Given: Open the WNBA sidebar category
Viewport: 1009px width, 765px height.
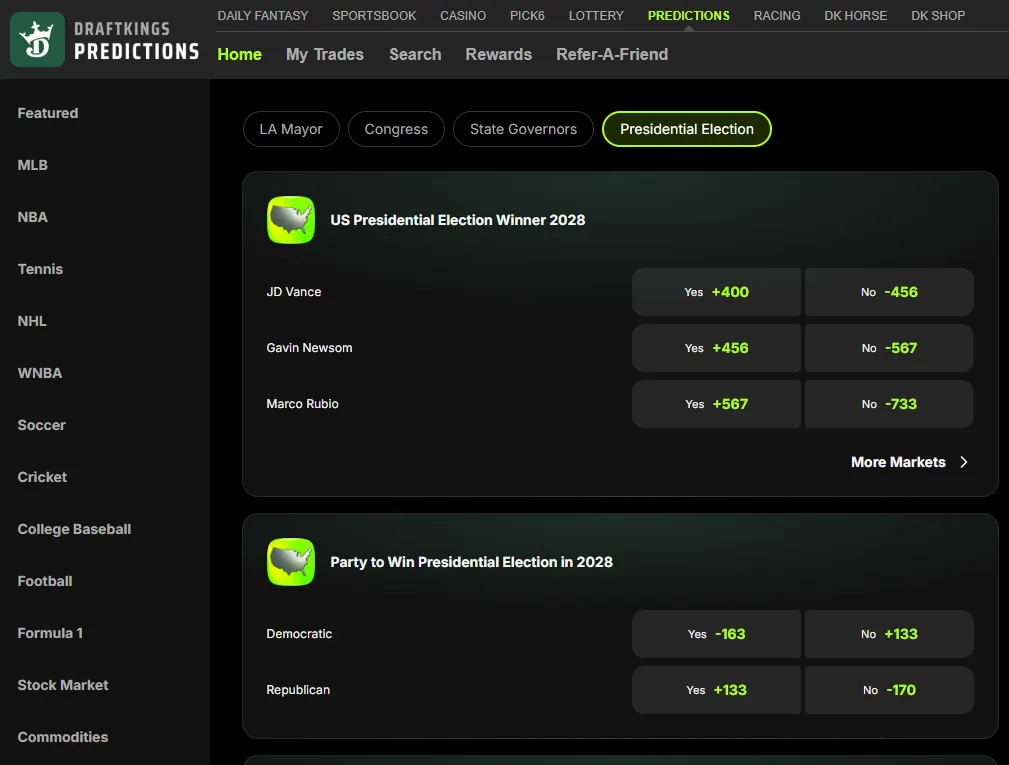Looking at the screenshot, I should (39, 373).
